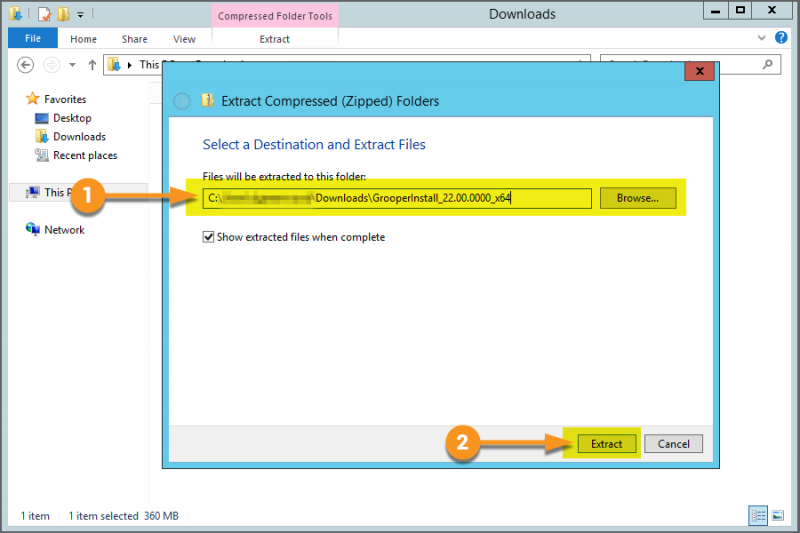Open Customize Quick Access Toolbar dropdown
Screen dimensions: 800x533
[x=80, y=15]
